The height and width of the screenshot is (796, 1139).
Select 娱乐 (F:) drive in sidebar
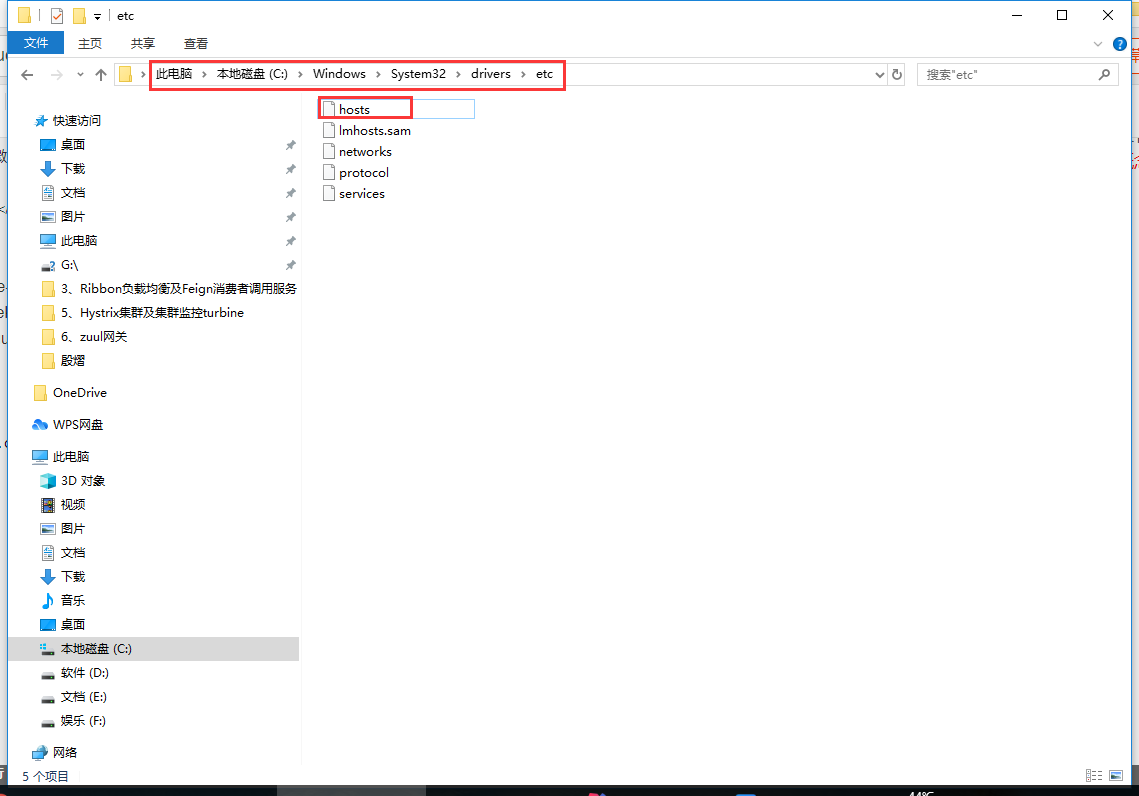click(x=83, y=721)
